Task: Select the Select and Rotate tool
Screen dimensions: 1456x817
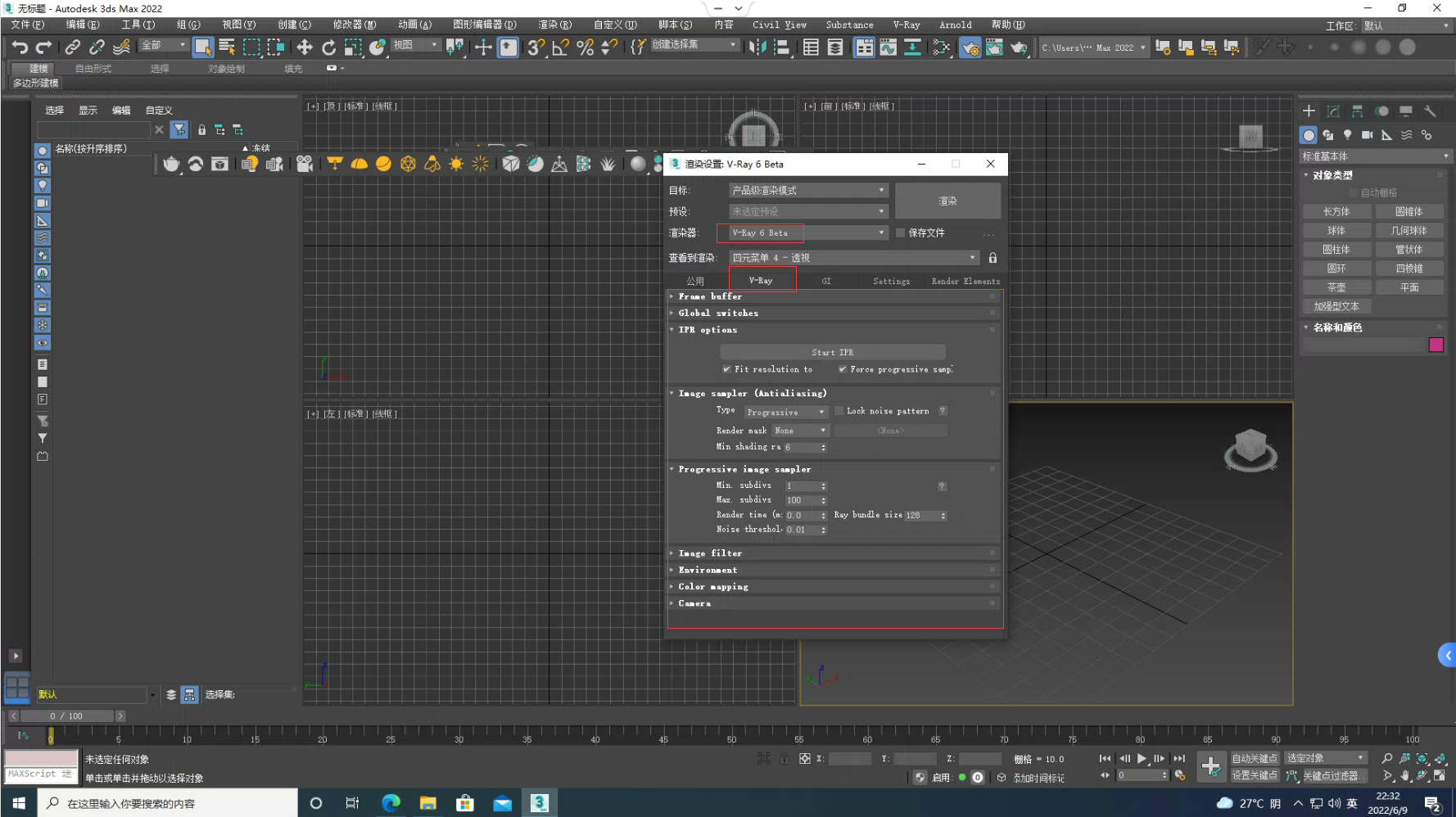Action: click(x=328, y=47)
